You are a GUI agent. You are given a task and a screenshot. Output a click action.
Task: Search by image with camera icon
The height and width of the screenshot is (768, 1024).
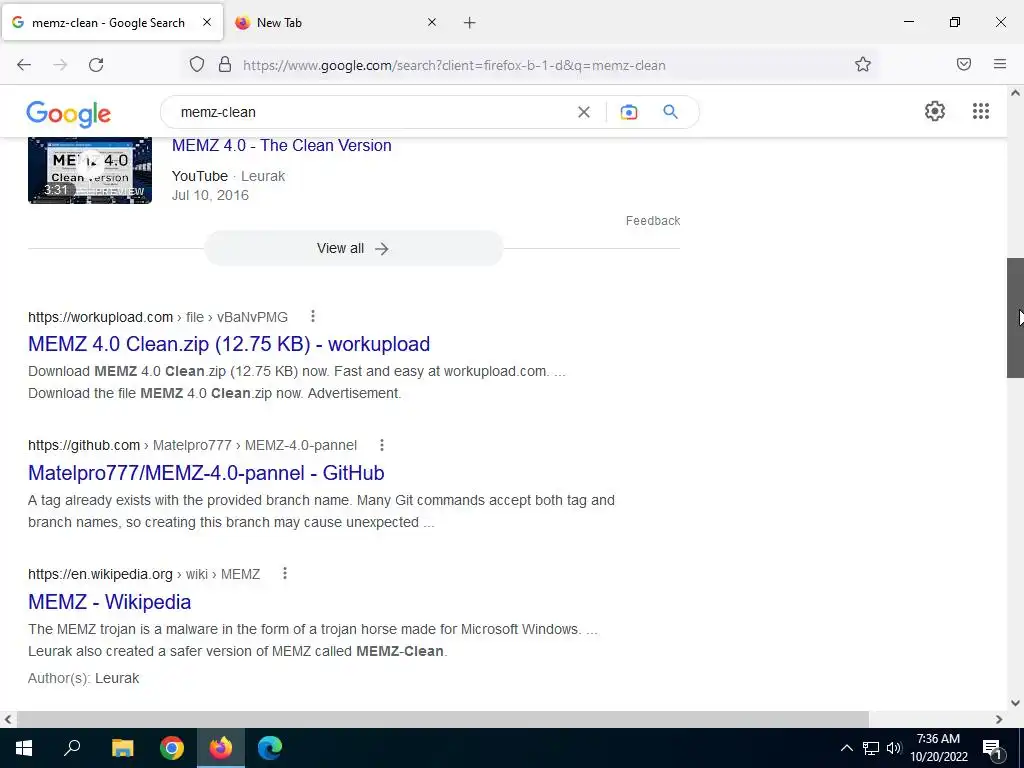(x=628, y=112)
